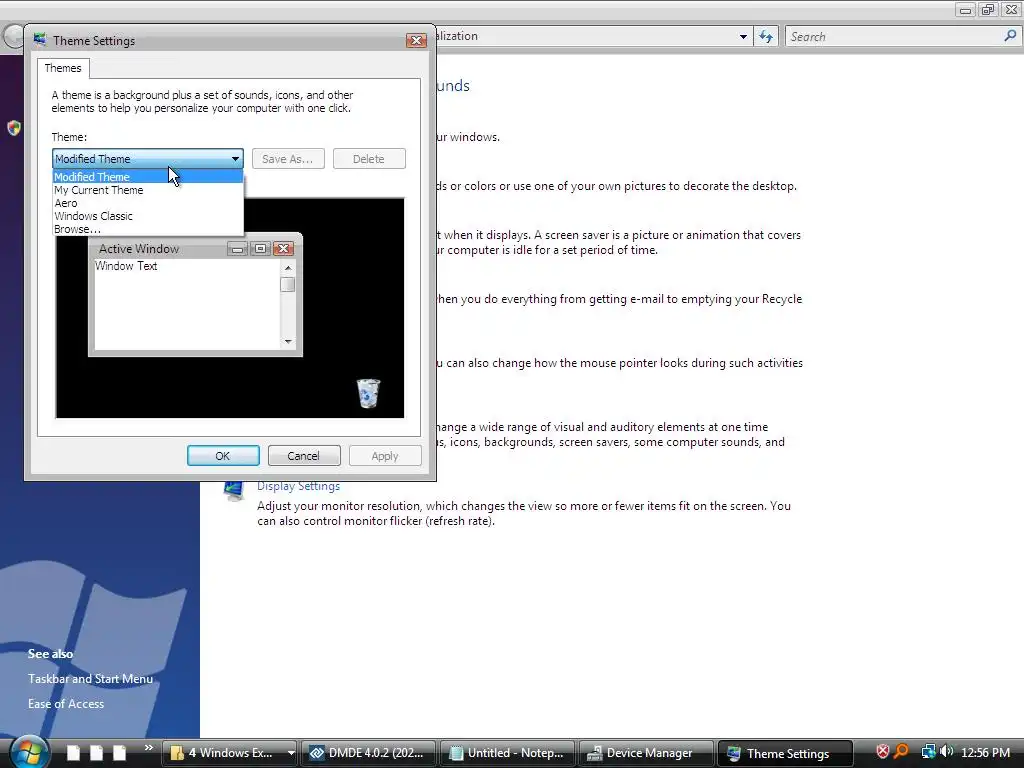Click the Save As... button

point(288,159)
